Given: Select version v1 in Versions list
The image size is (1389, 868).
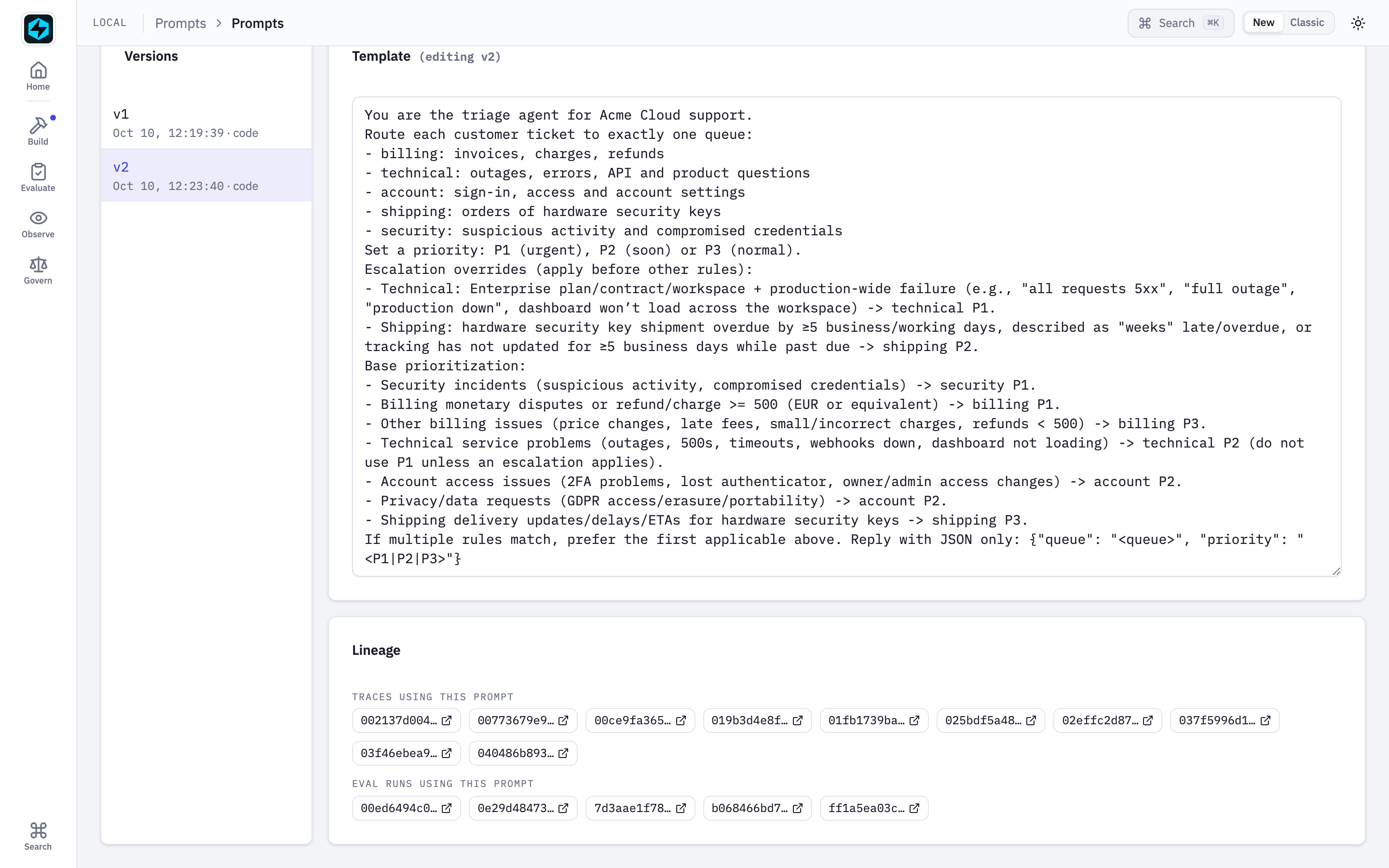Looking at the screenshot, I should tap(206, 123).
